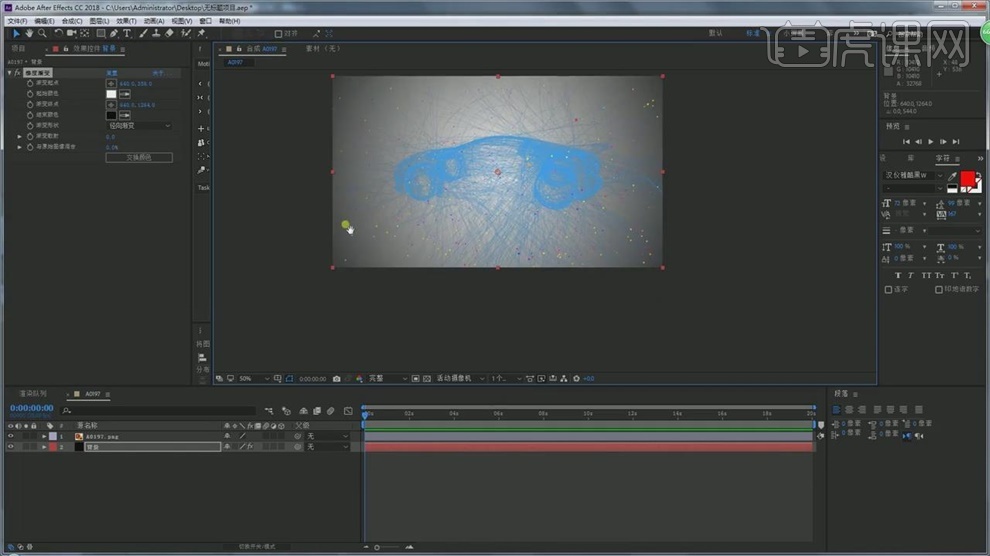Toggle the fx effect enable switch
Screen dimensions: 990x556
click(17, 73)
